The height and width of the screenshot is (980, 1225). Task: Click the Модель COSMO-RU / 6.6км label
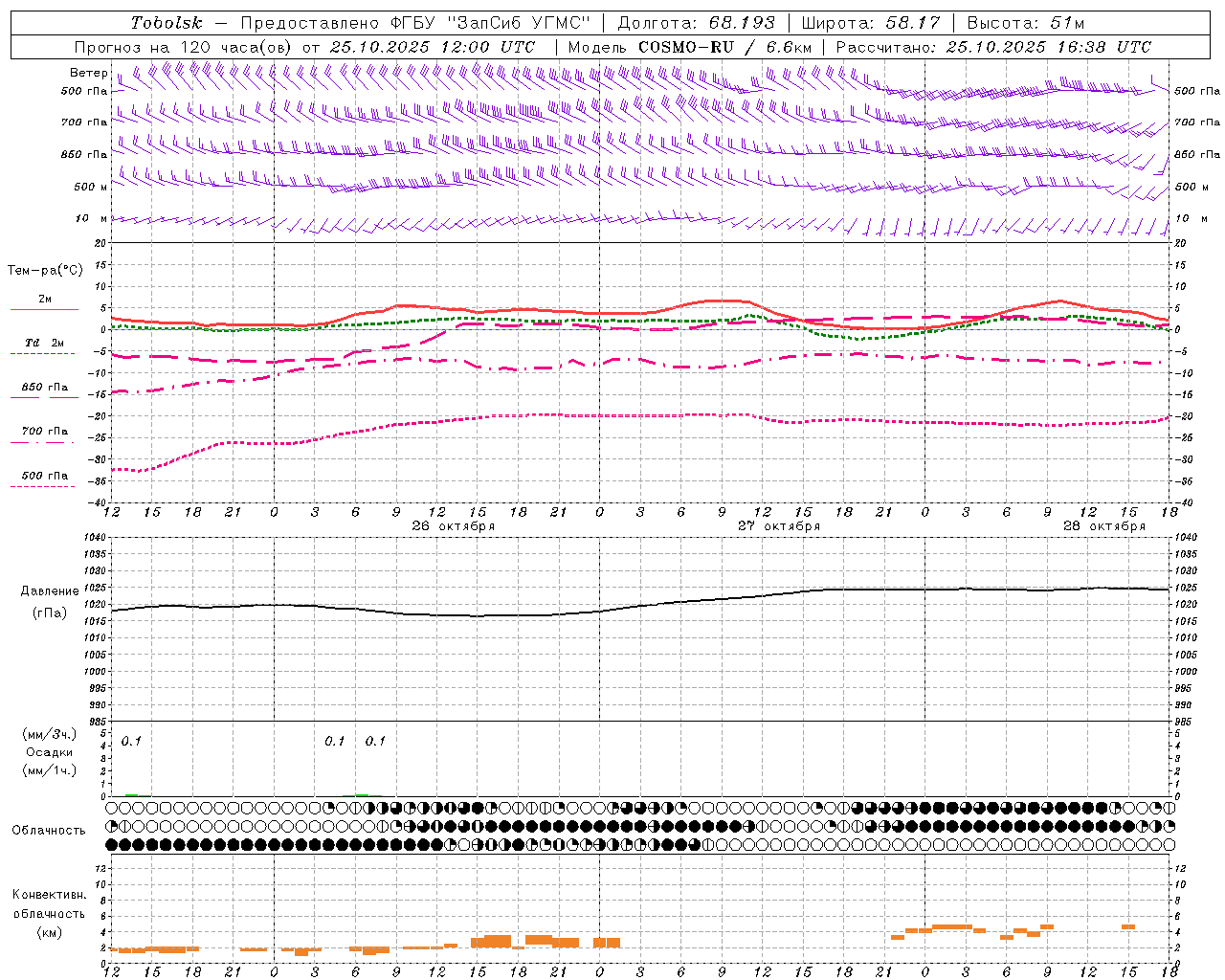pyautogui.click(x=690, y=47)
